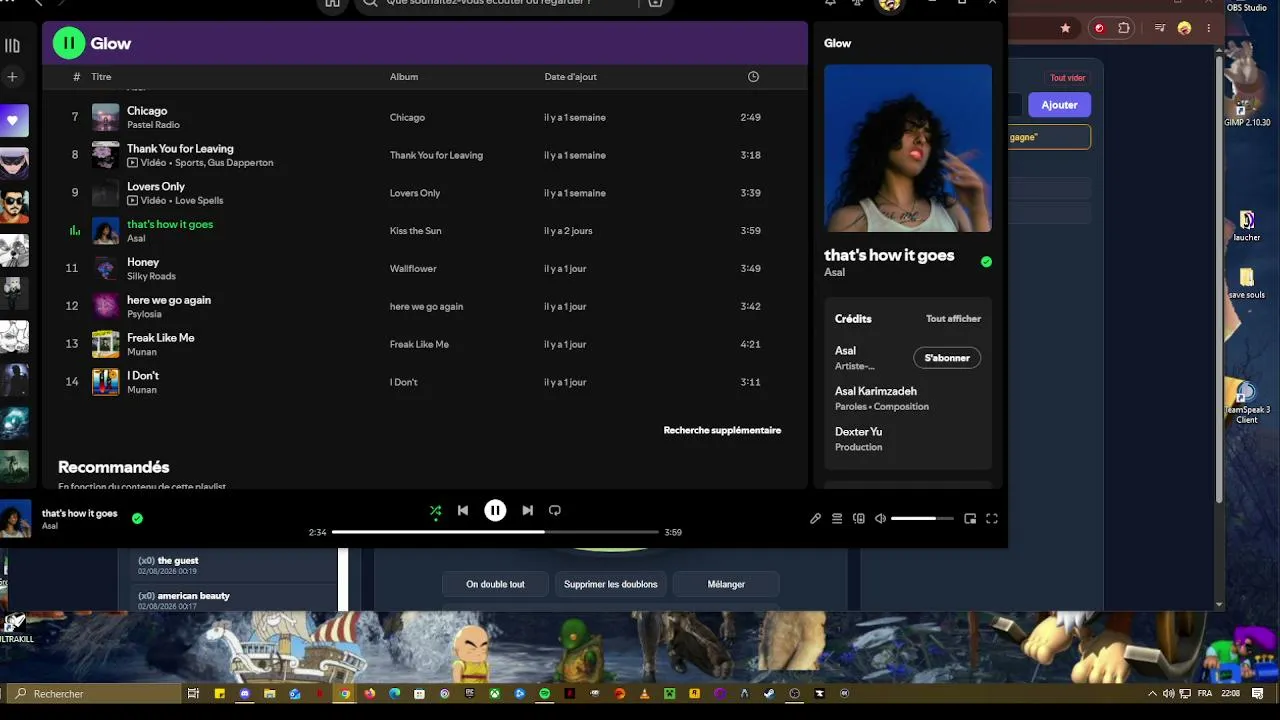The width and height of the screenshot is (1280, 720).
Task: Click Recherche supplémentaire below the tracklist
Action: click(x=722, y=430)
